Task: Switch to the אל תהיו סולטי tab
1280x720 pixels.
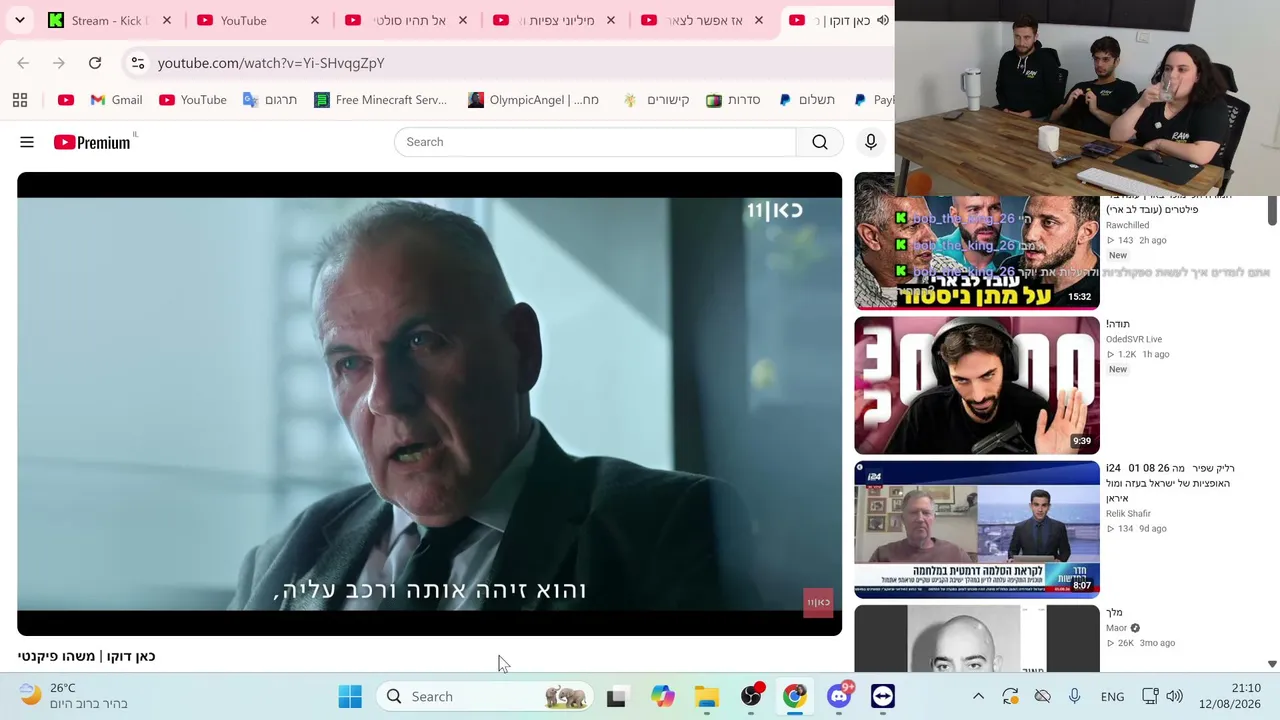Action: [407, 20]
